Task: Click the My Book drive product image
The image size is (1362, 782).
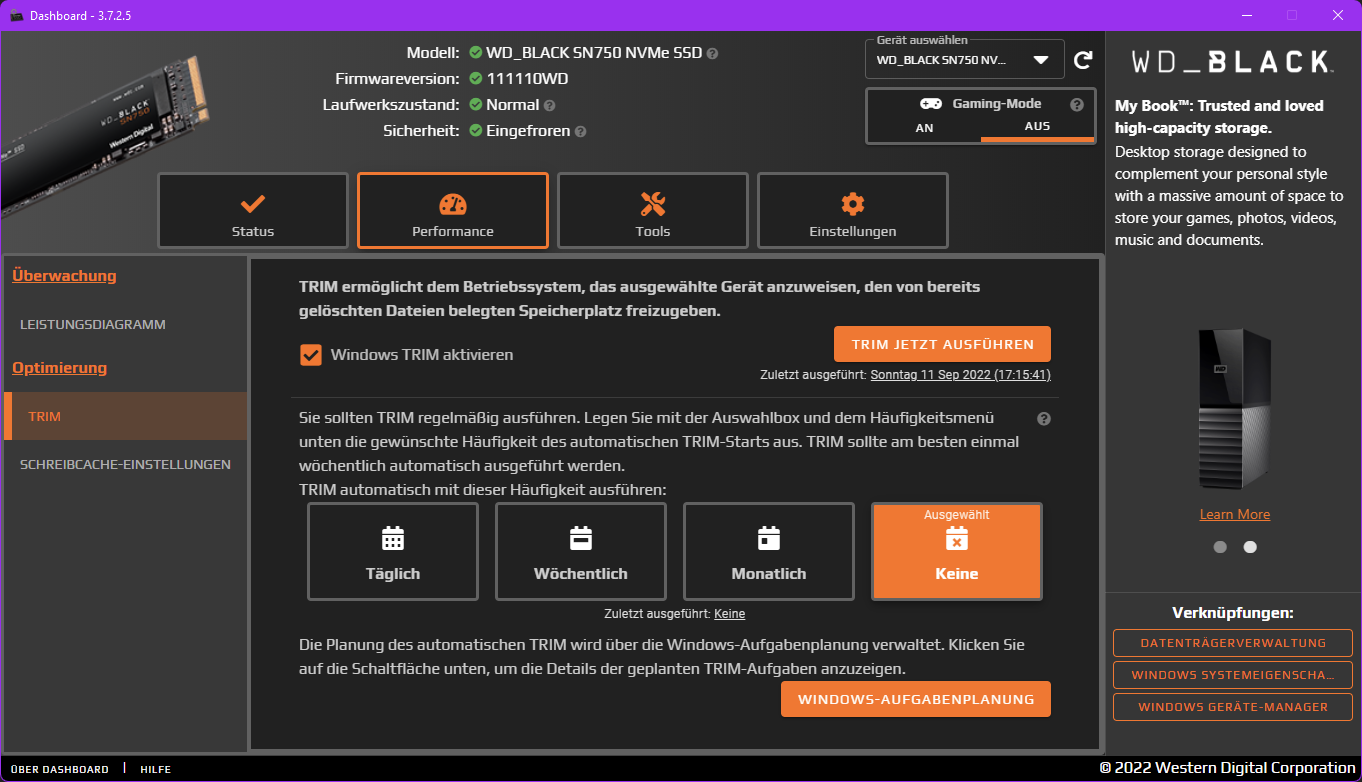Action: pyautogui.click(x=1234, y=408)
